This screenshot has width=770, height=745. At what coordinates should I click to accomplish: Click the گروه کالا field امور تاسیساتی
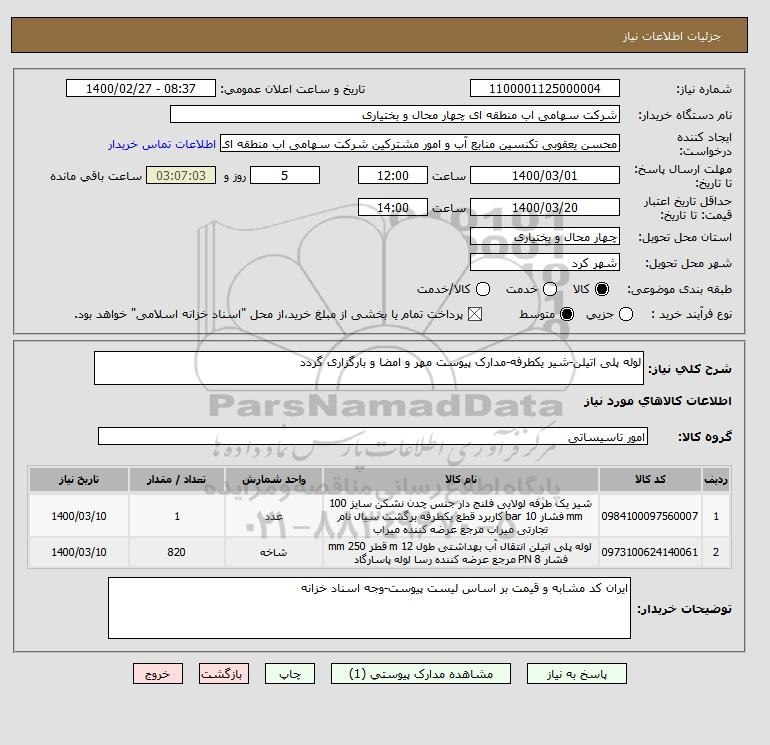pyautogui.click(x=373, y=436)
